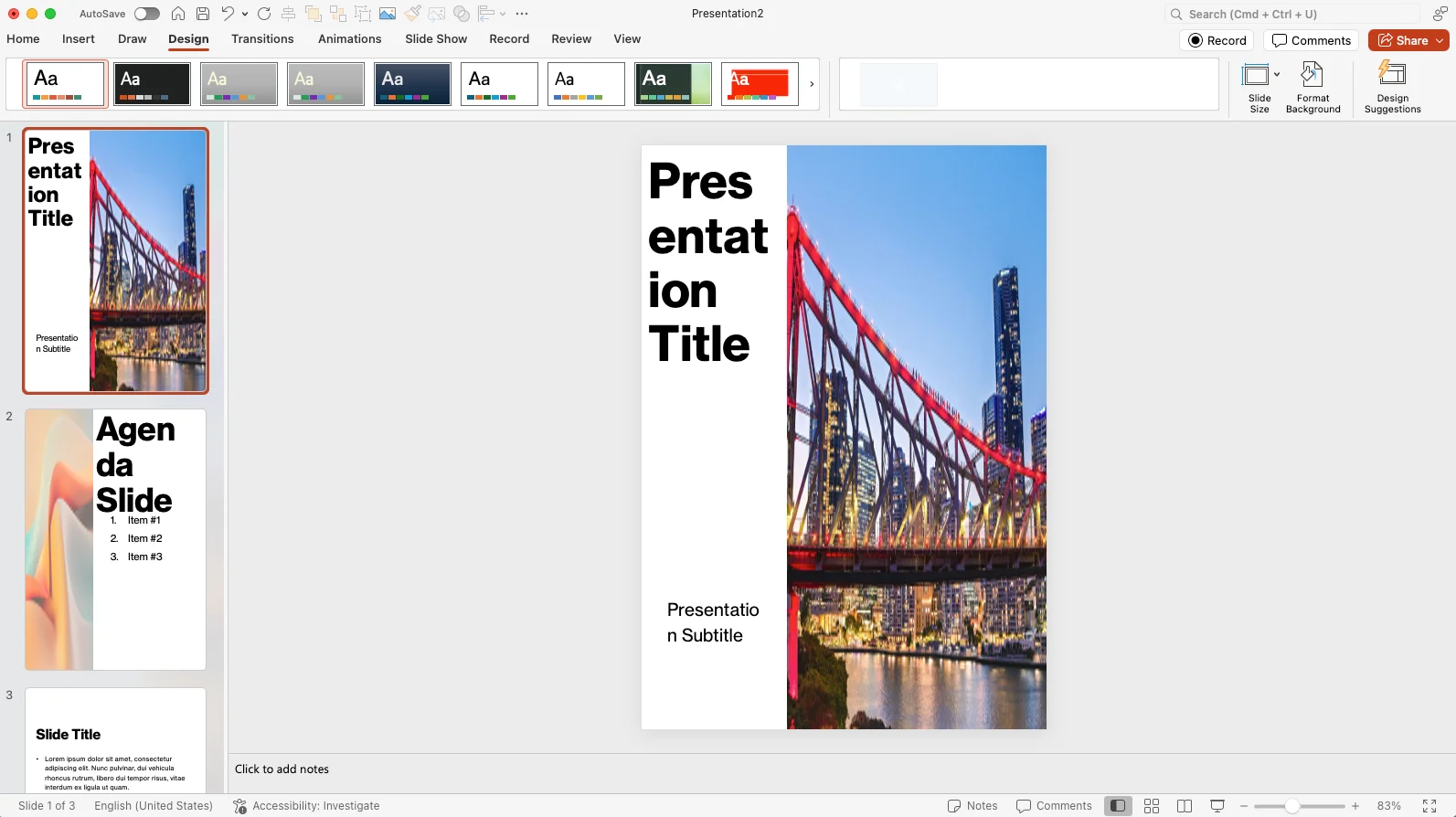Image resolution: width=1456 pixels, height=817 pixels.
Task: Open the Animations tab
Action: pos(350,39)
